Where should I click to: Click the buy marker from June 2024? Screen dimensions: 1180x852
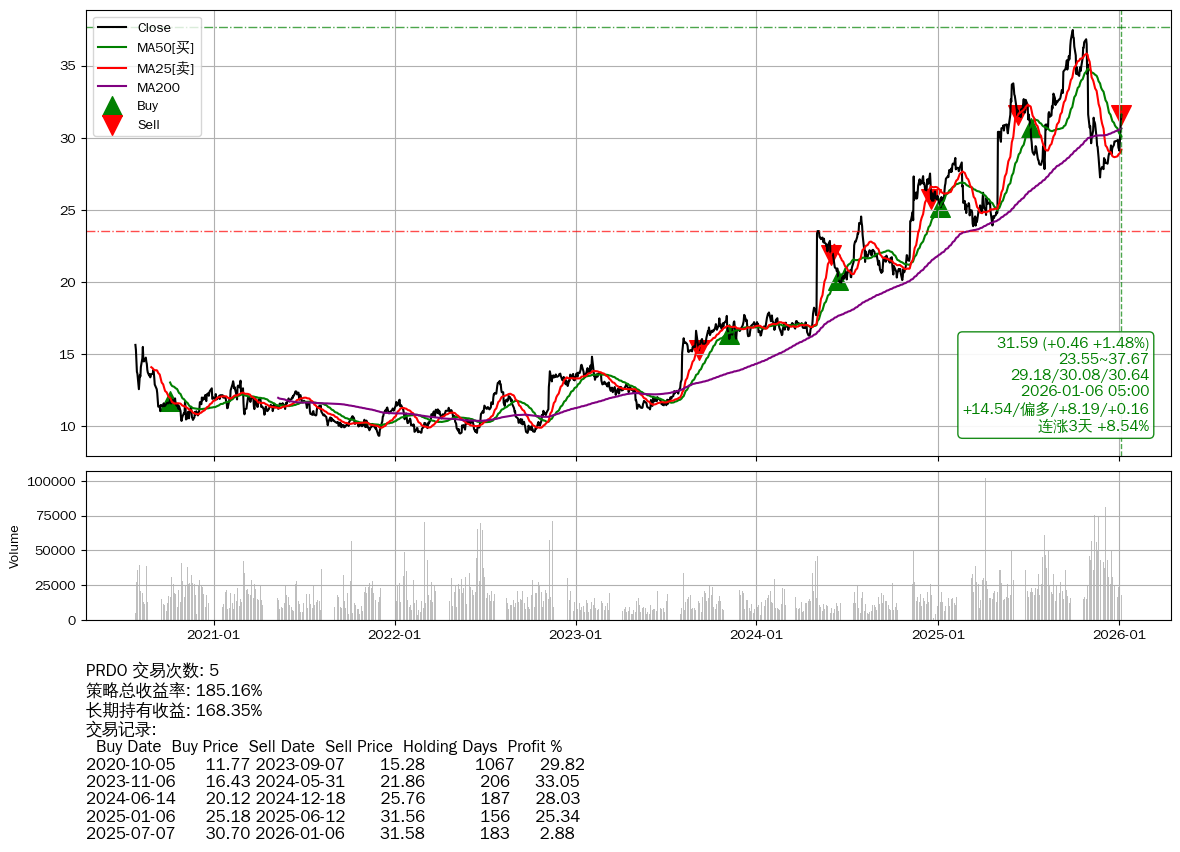(838, 282)
